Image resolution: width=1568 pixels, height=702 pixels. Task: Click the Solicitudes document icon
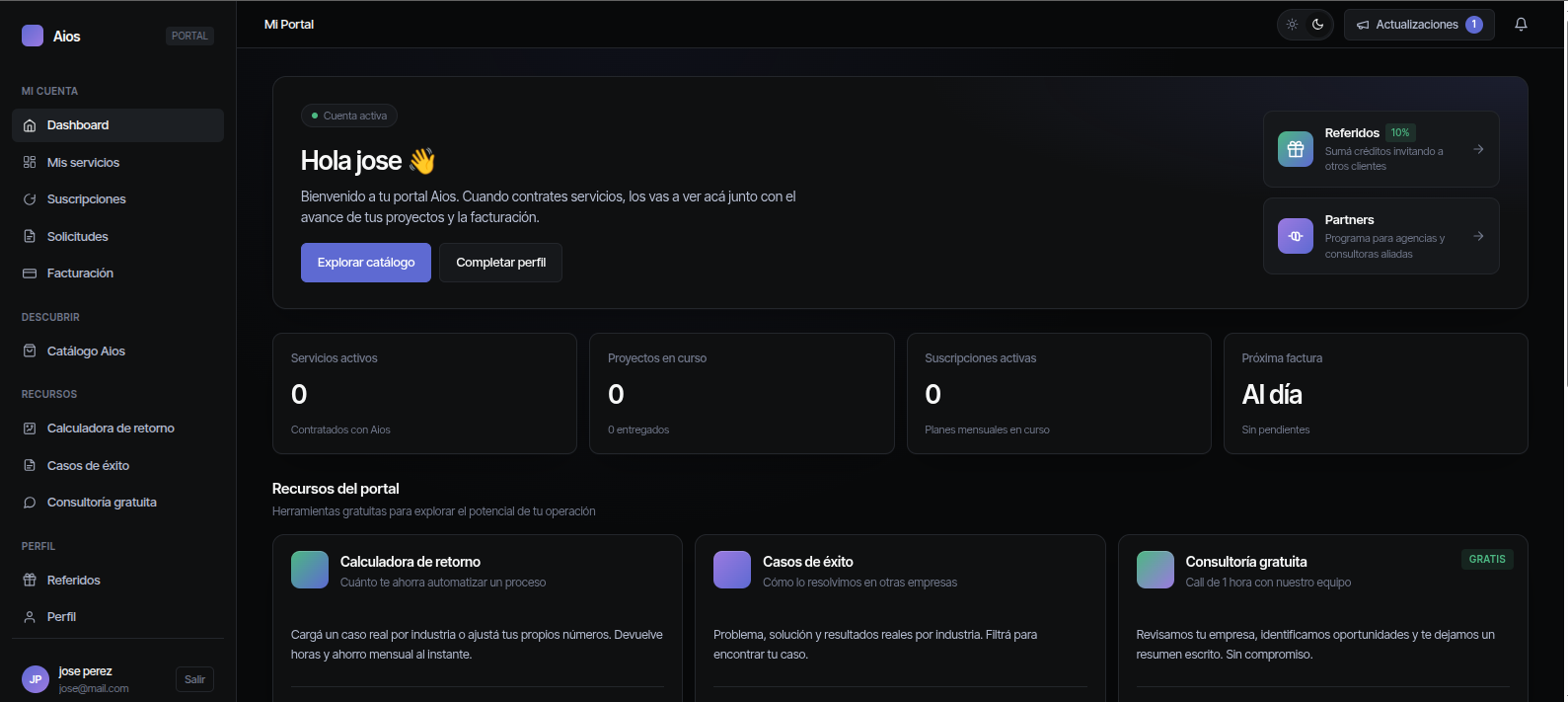30,236
